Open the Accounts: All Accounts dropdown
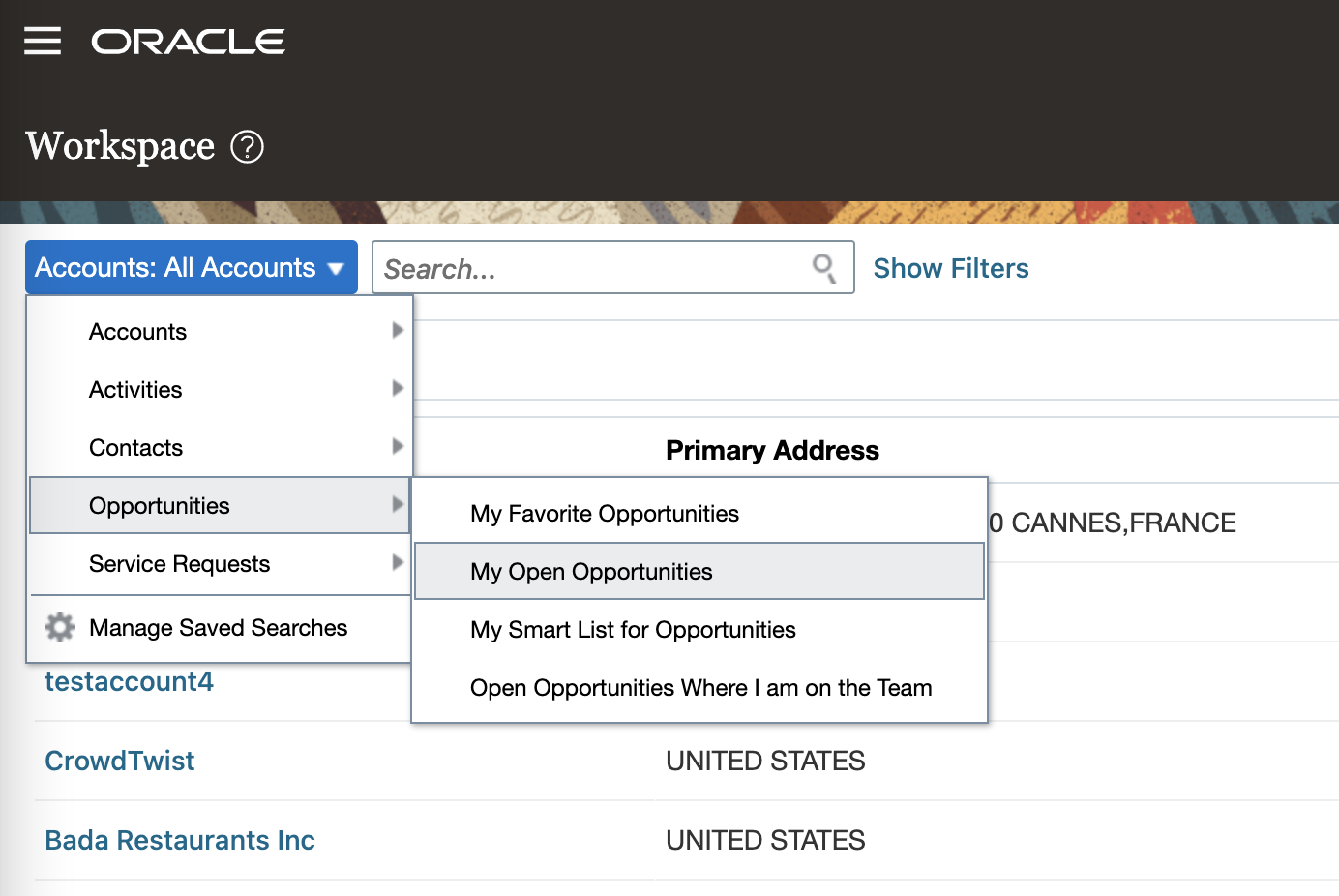 point(191,267)
